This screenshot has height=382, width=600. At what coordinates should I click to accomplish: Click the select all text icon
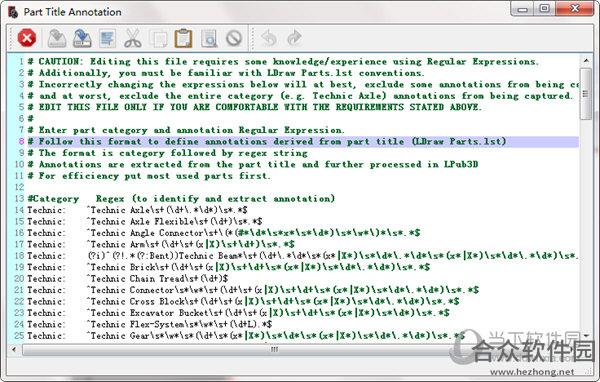[108, 38]
